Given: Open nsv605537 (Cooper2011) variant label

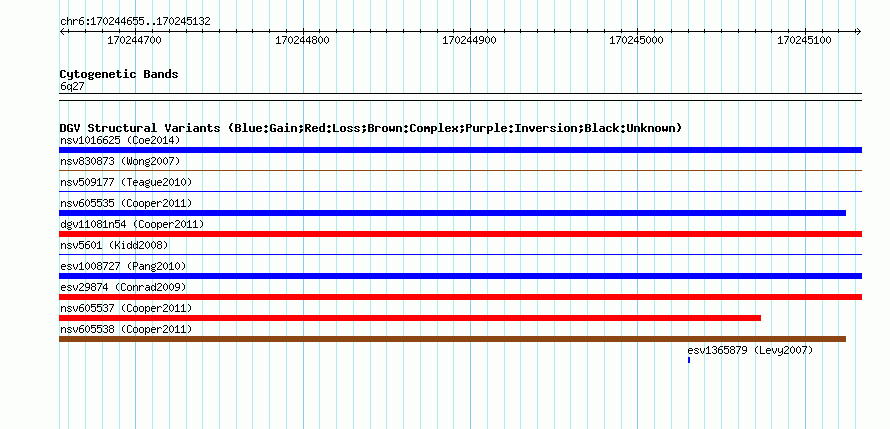Looking at the screenshot, I should 126,308.
